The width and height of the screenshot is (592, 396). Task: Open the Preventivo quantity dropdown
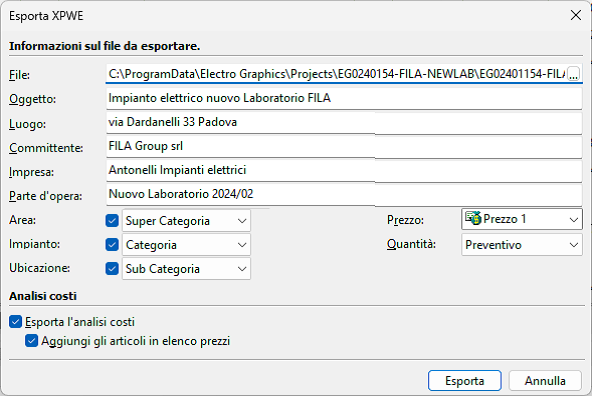tap(522, 245)
